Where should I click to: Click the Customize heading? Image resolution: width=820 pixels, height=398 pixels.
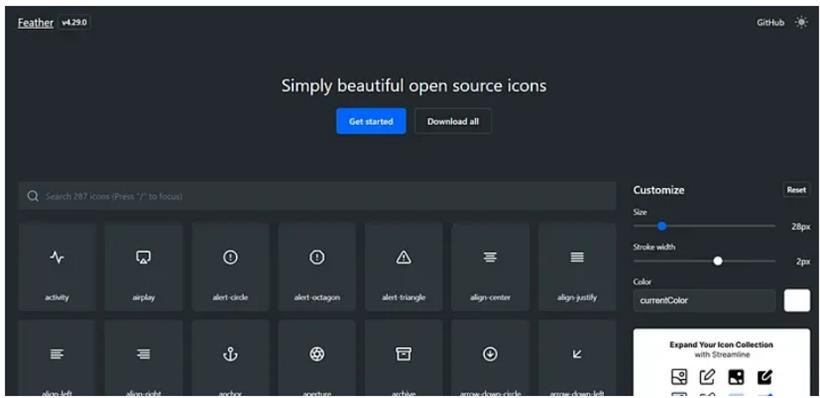658,190
